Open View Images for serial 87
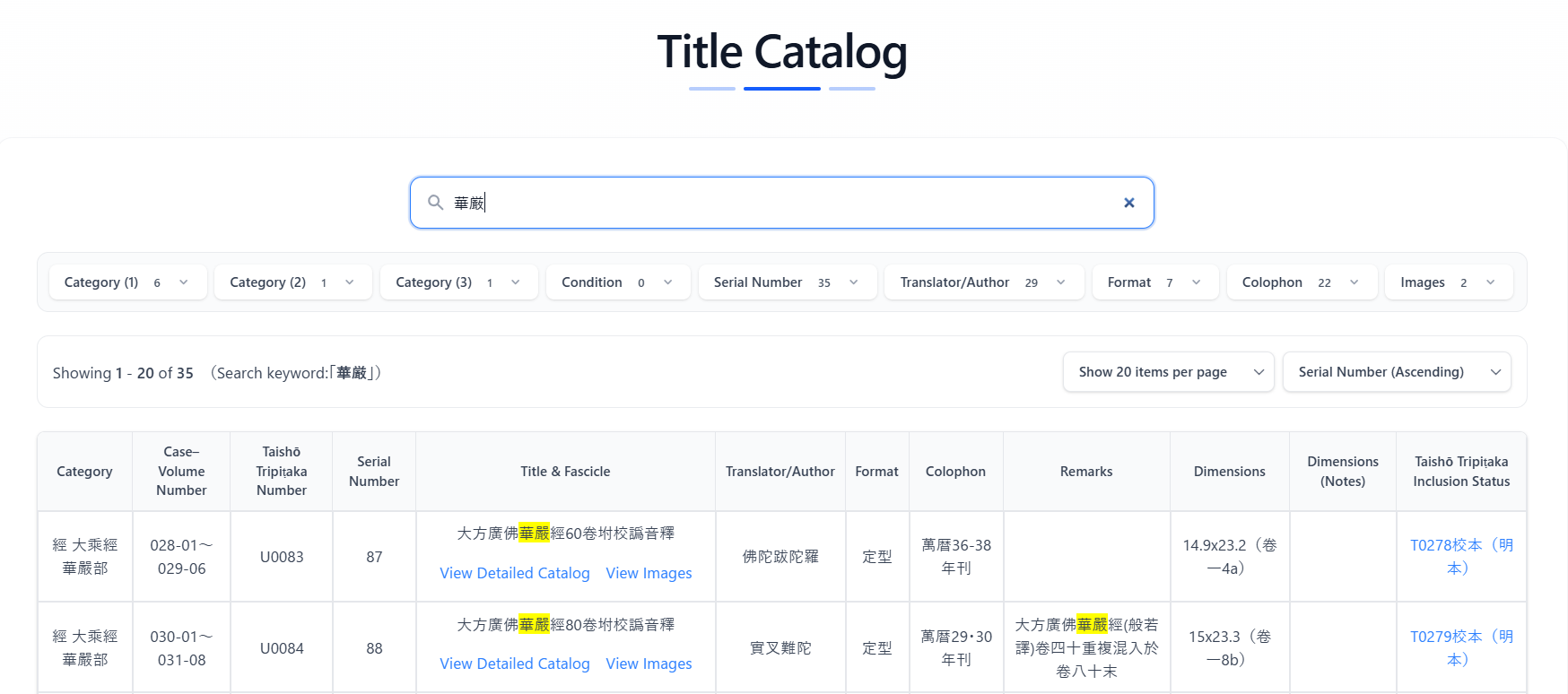Viewport: 1568px width, 694px height. (649, 573)
